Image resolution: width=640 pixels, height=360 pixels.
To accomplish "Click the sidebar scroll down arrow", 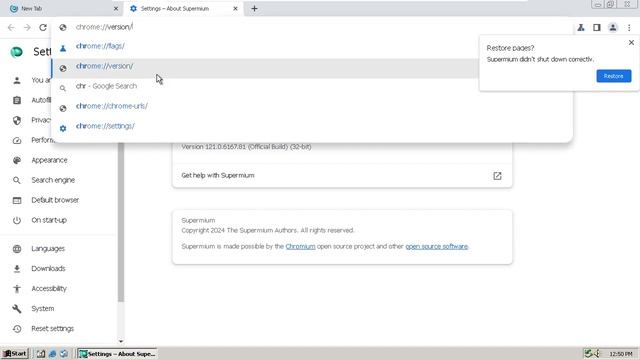I will [x=121, y=341].
